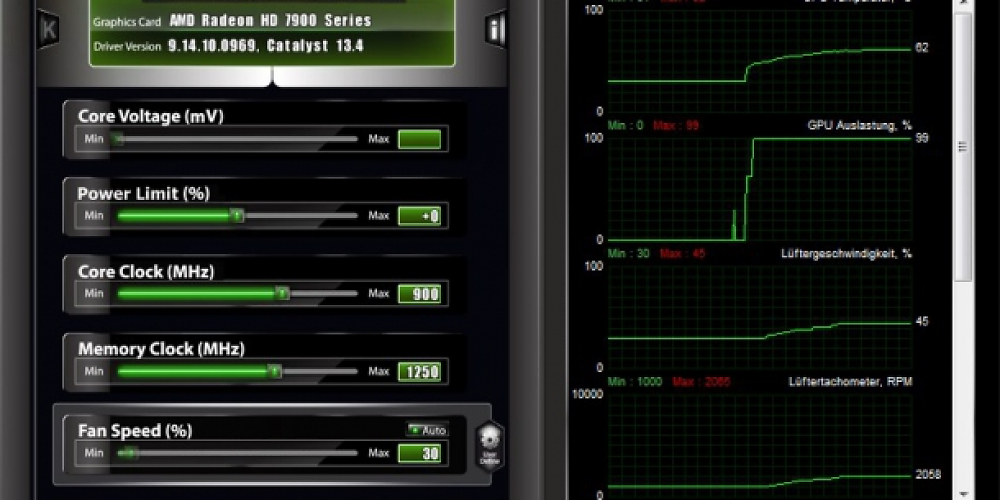Click the Memory Clock 1250 value field
The height and width of the screenshot is (500, 1000).
click(x=420, y=372)
